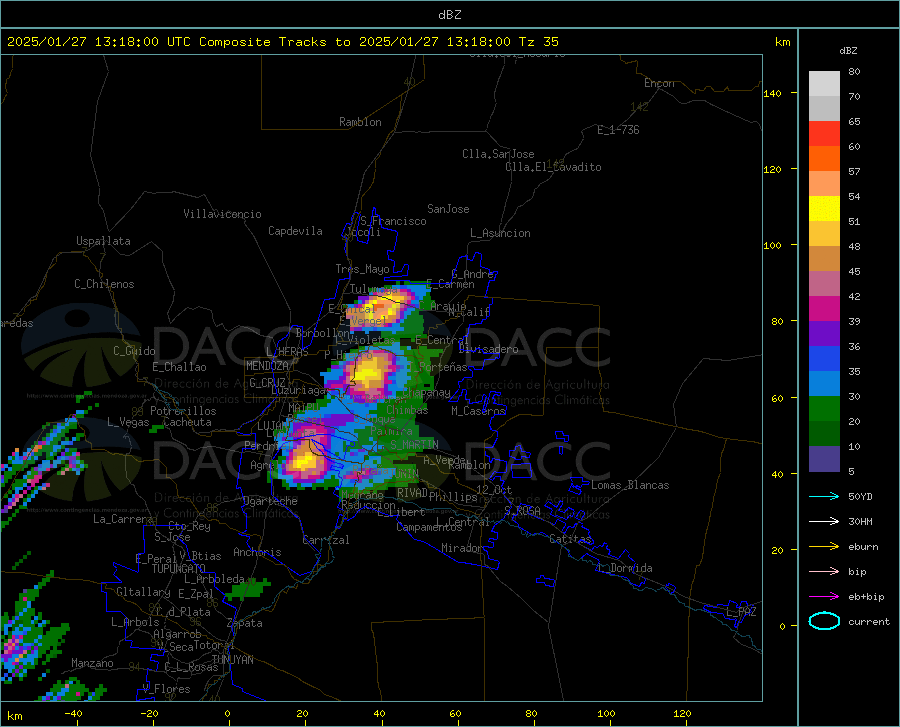Viewport: 900px width, 727px height.
Task: Click the 'Villavicencio' map label
Action: coord(222,214)
